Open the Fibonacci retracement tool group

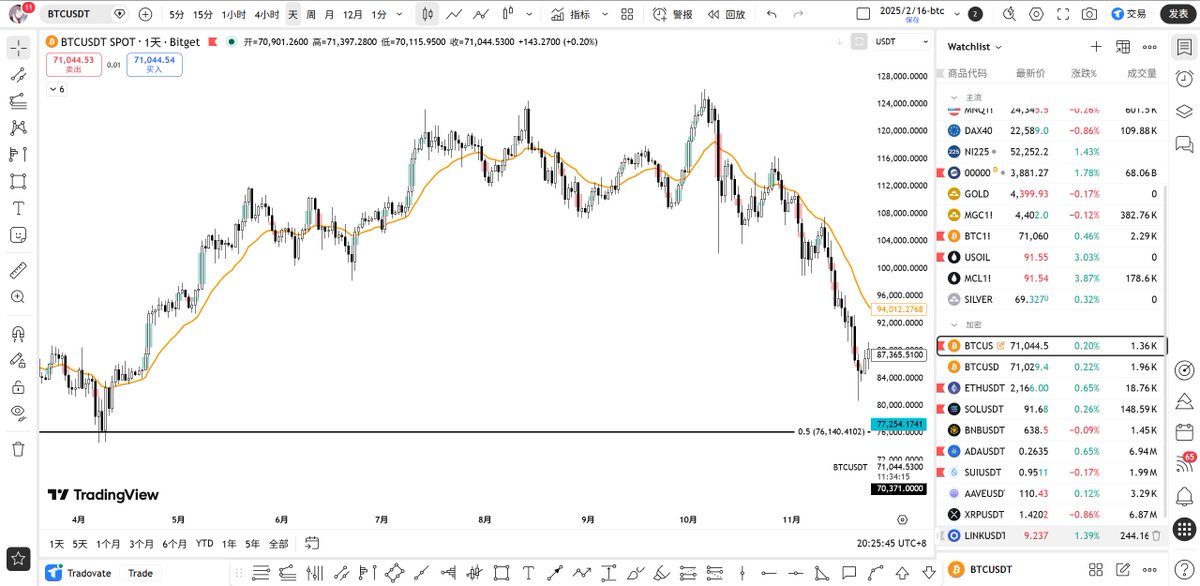[x=18, y=101]
